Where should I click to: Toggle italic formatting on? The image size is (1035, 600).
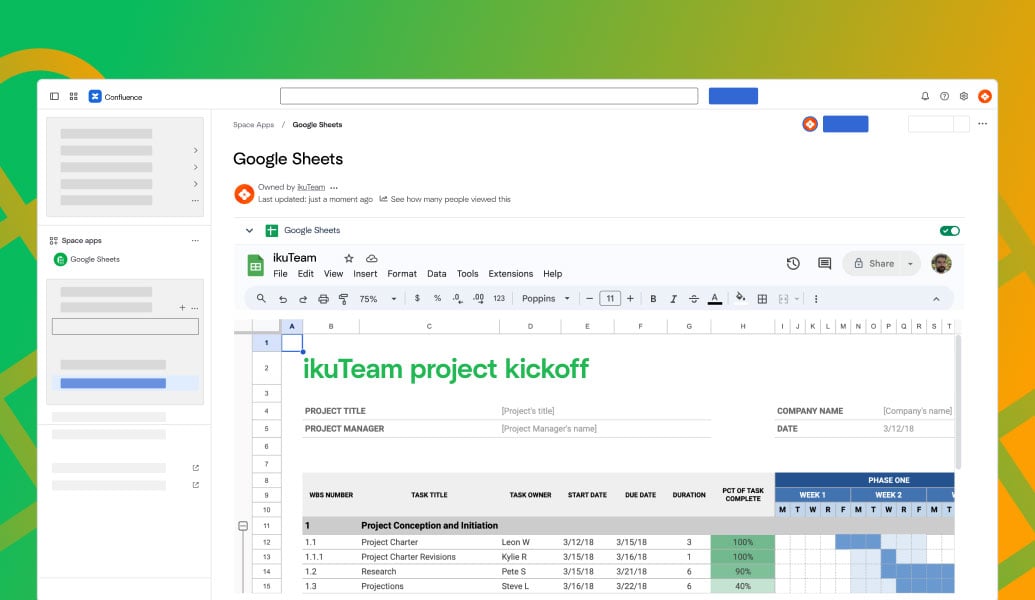pyautogui.click(x=673, y=298)
